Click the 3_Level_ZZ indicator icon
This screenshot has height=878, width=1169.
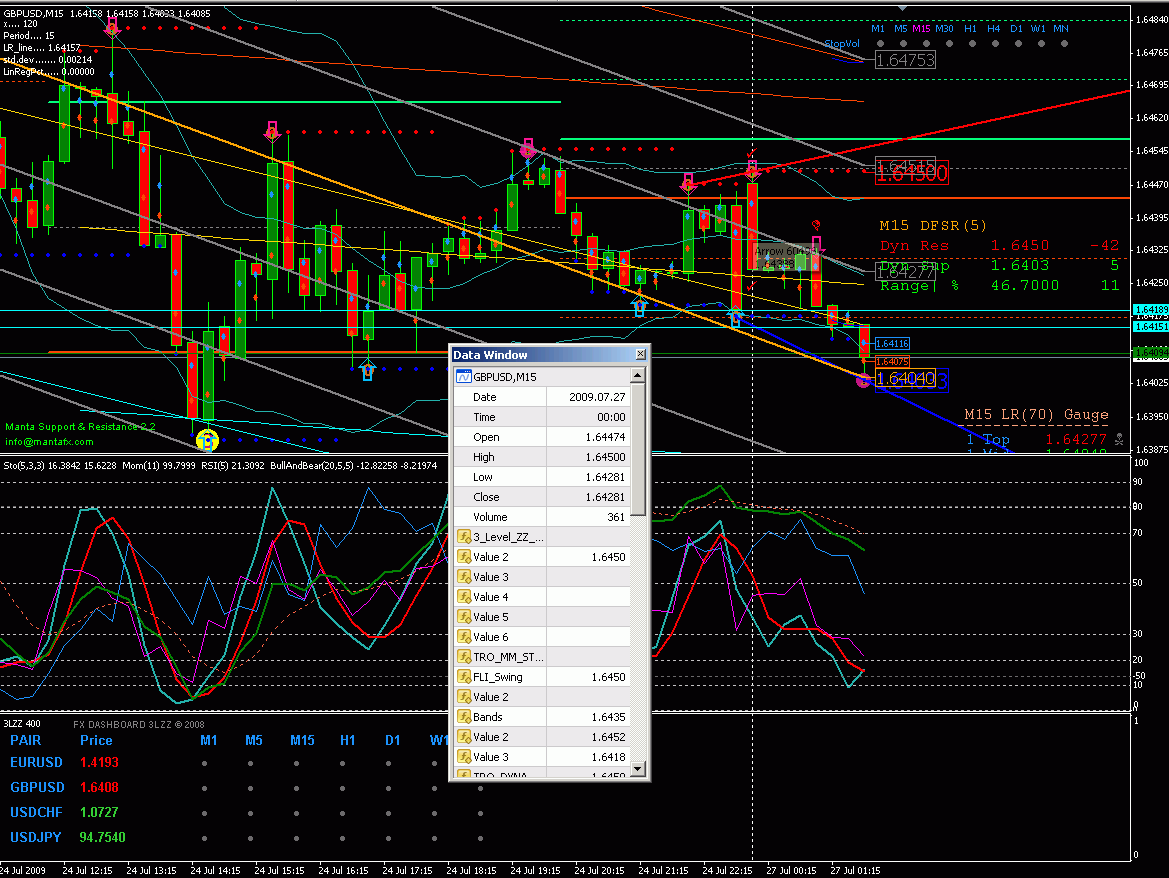[x=464, y=537]
